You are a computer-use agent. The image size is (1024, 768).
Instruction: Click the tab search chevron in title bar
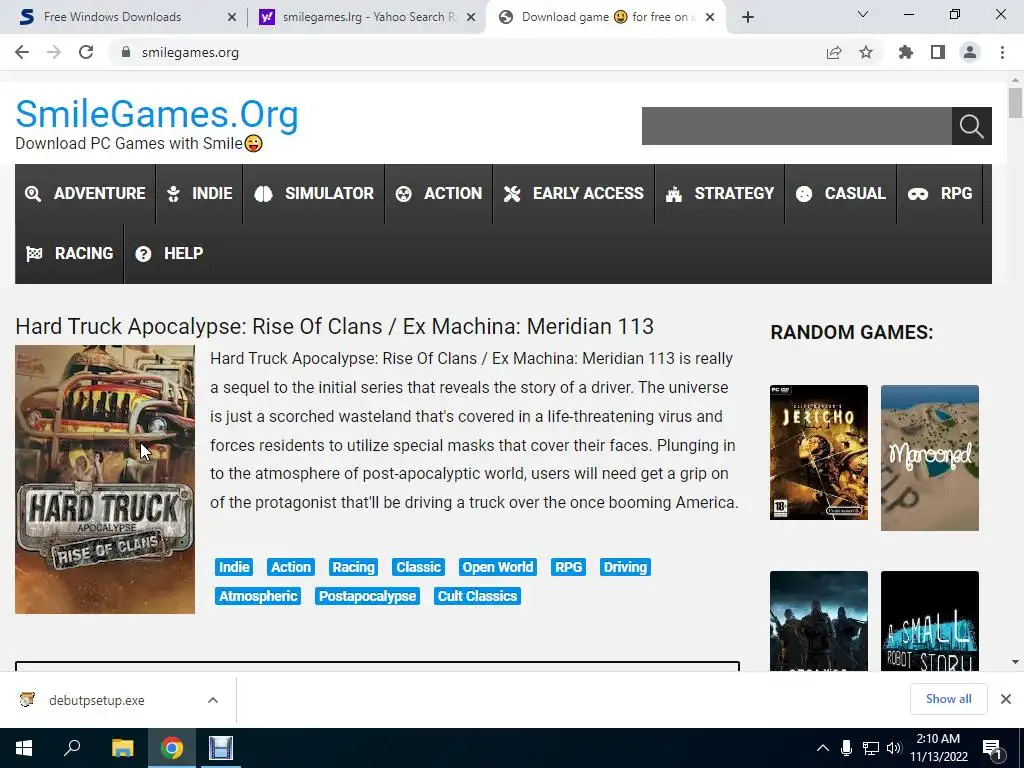click(863, 14)
